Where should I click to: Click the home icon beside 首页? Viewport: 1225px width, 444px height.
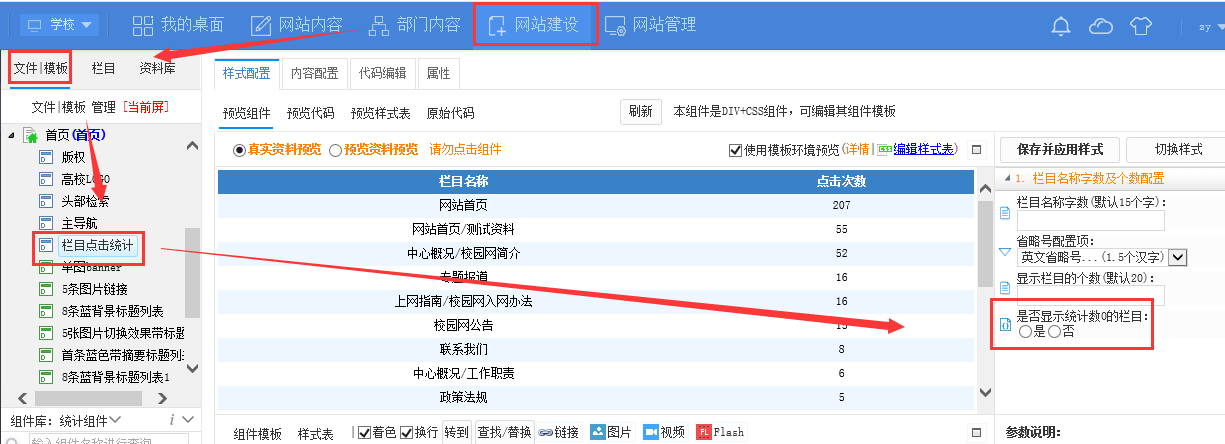pos(31,136)
